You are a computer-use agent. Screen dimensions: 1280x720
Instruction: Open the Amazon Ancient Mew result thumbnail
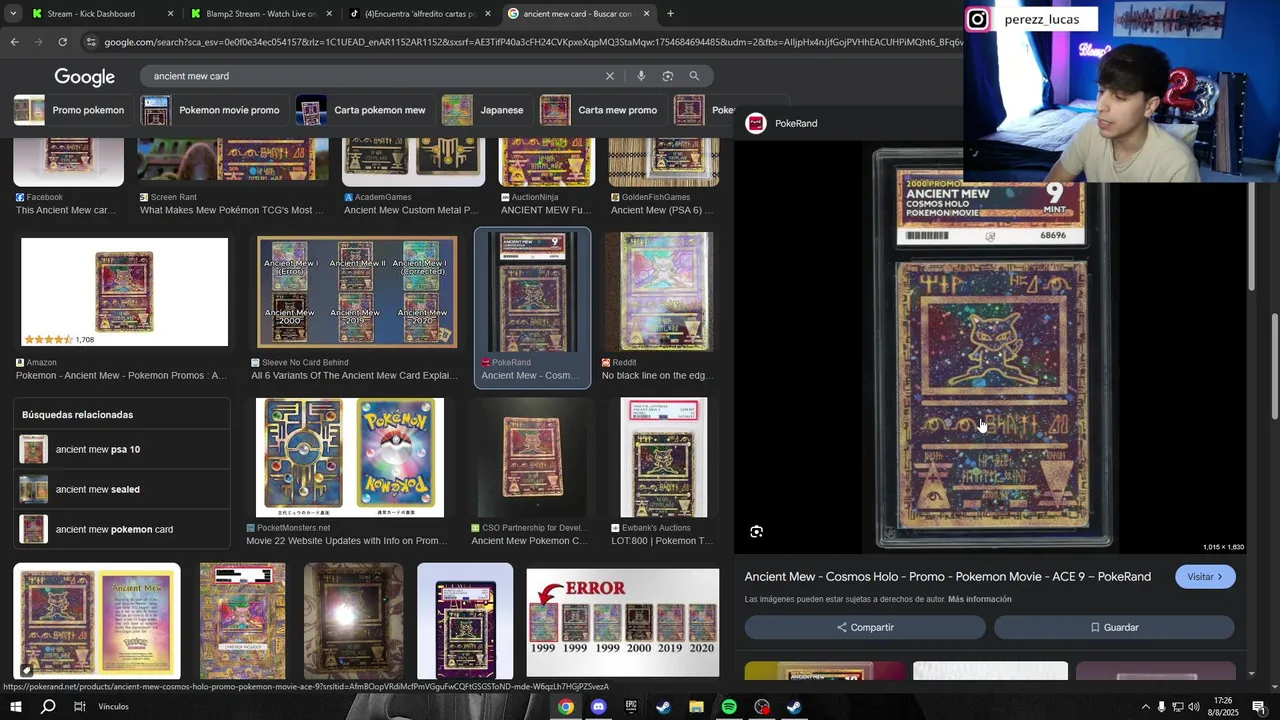point(124,292)
